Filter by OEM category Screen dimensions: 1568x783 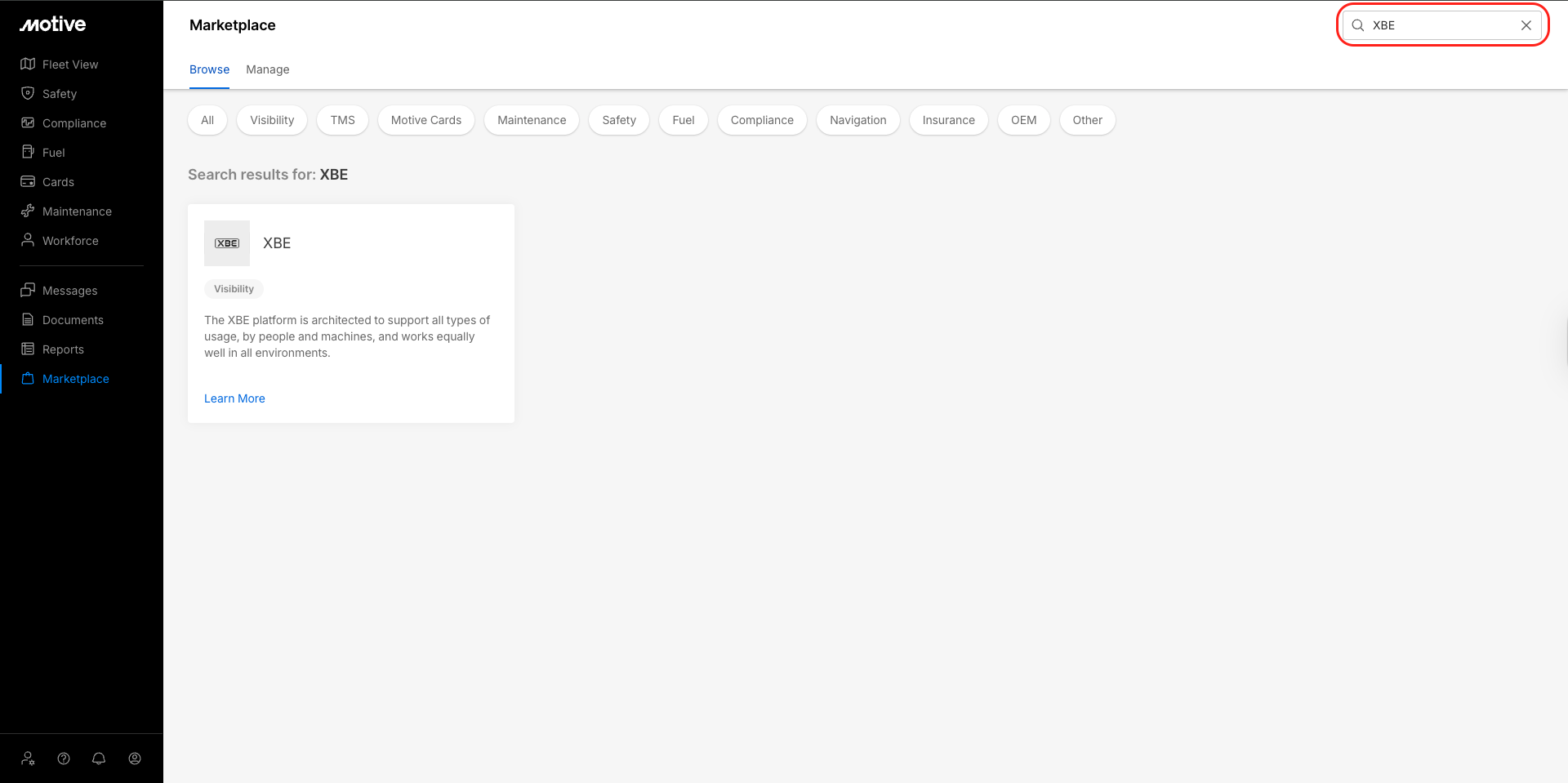coord(1024,120)
